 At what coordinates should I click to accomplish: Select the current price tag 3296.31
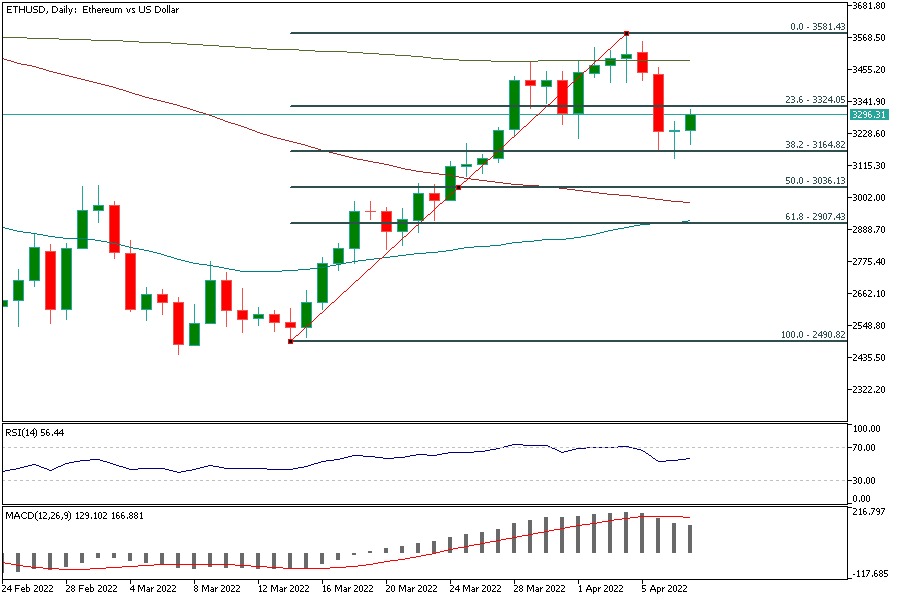point(868,115)
